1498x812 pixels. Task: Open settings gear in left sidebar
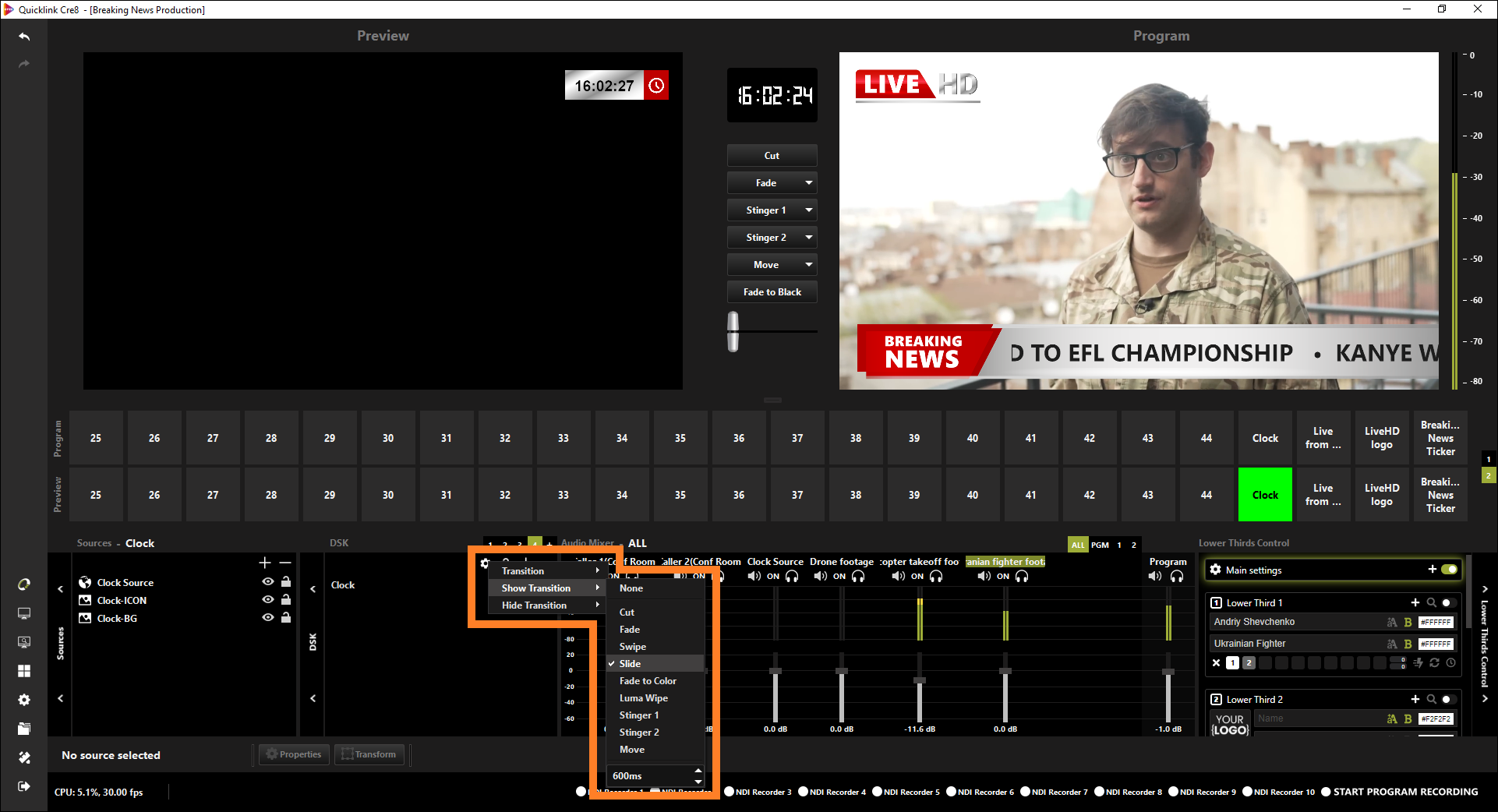click(x=24, y=700)
